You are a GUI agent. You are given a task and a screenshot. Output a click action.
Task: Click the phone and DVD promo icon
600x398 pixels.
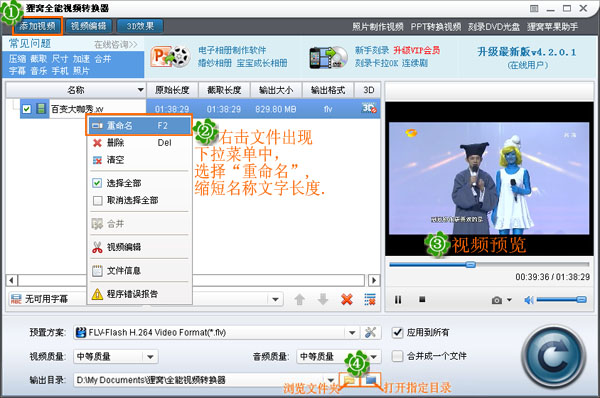pos(329,57)
